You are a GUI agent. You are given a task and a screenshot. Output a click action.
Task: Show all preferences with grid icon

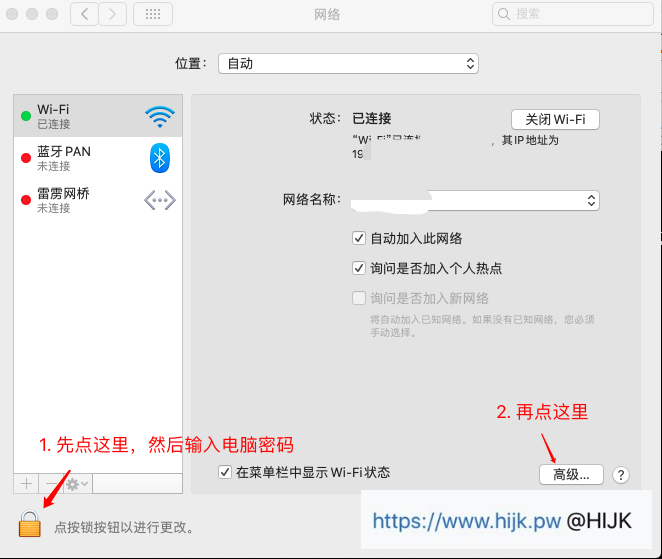[152, 14]
